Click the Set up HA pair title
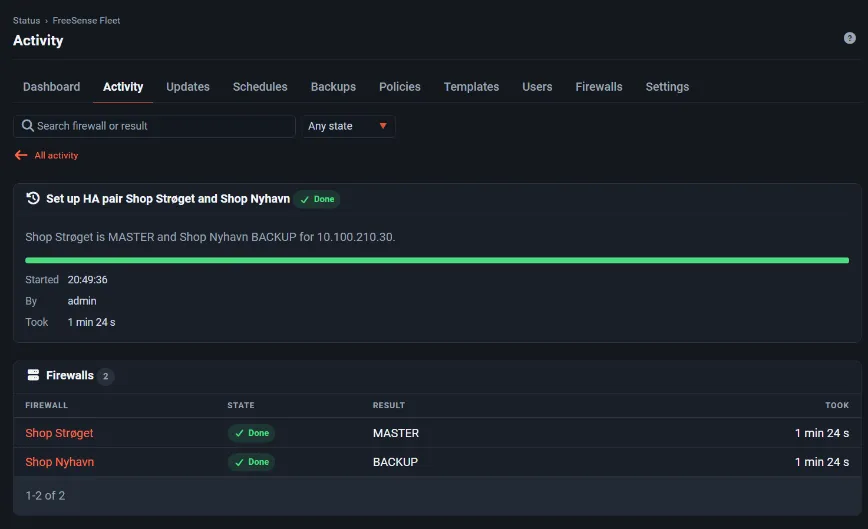Screen dimensions: 868x529 tap(168, 199)
